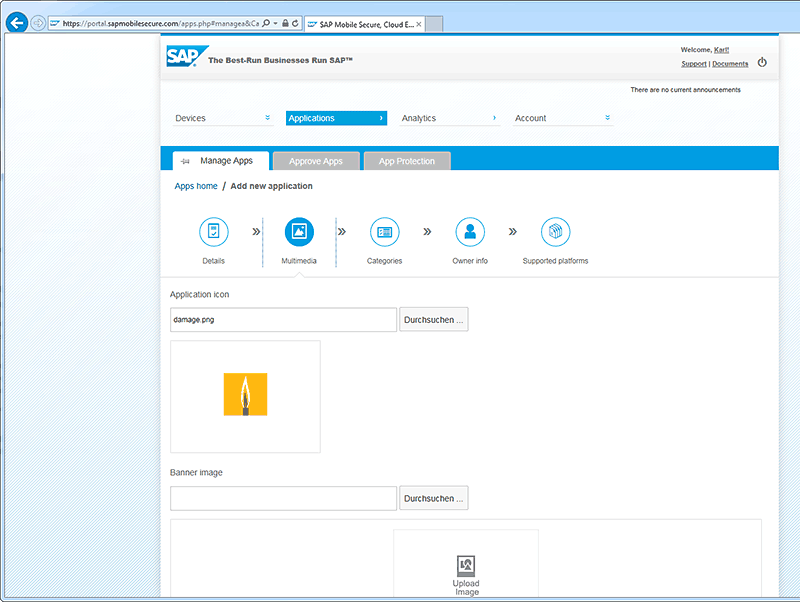This screenshot has height=602, width=800.
Task: Switch to the App Protection tab
Action: (407, 161)
